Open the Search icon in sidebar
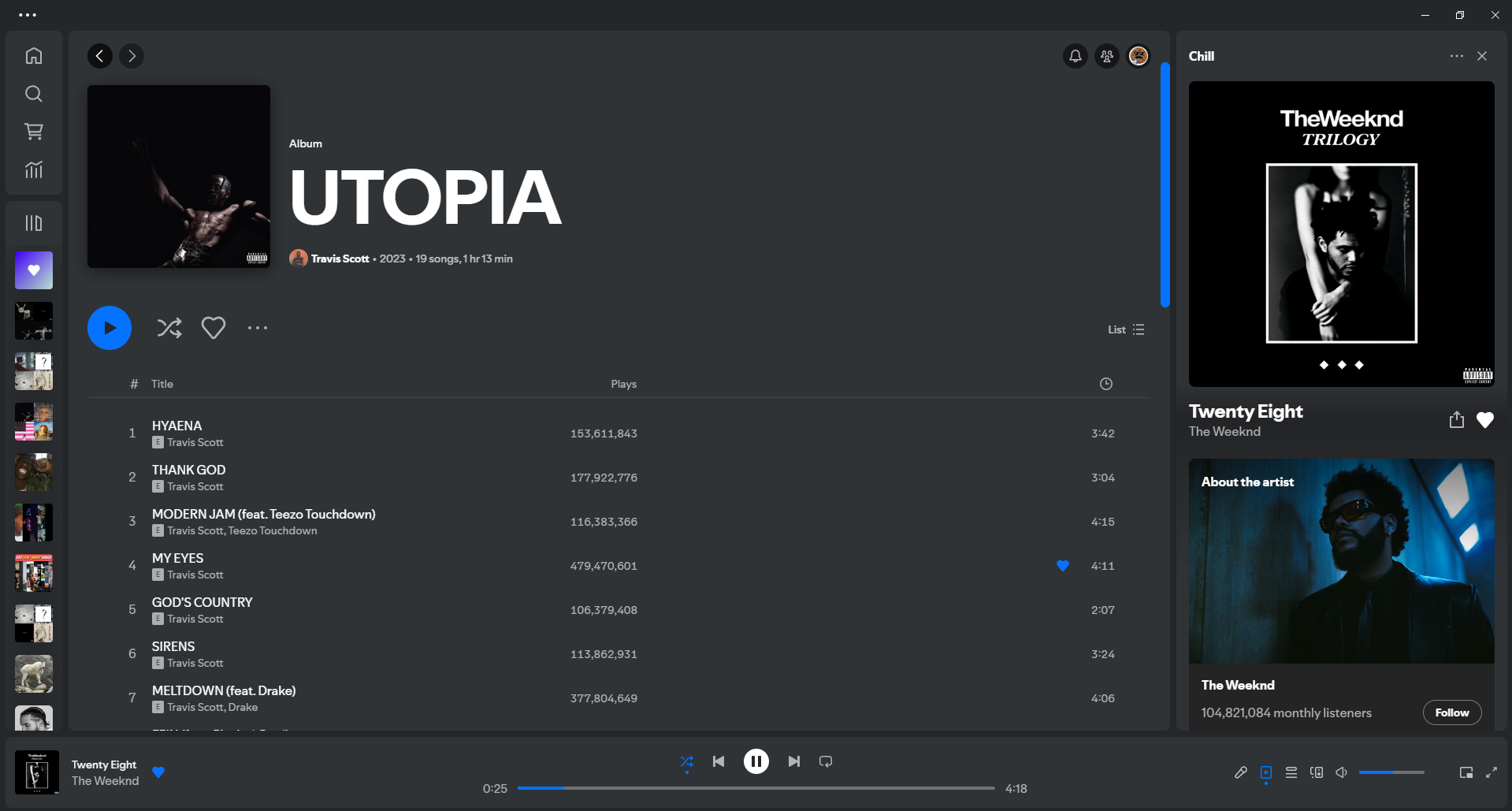The width and height of the screenshot is (1512, 811). [34, 94]
